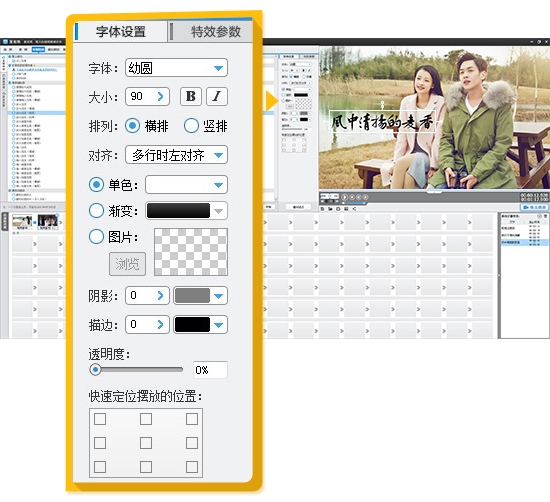This screenshot has width=550, height=502.
Task: Open the 单色 solid color dropdown
Action: [x=186, y=185]
